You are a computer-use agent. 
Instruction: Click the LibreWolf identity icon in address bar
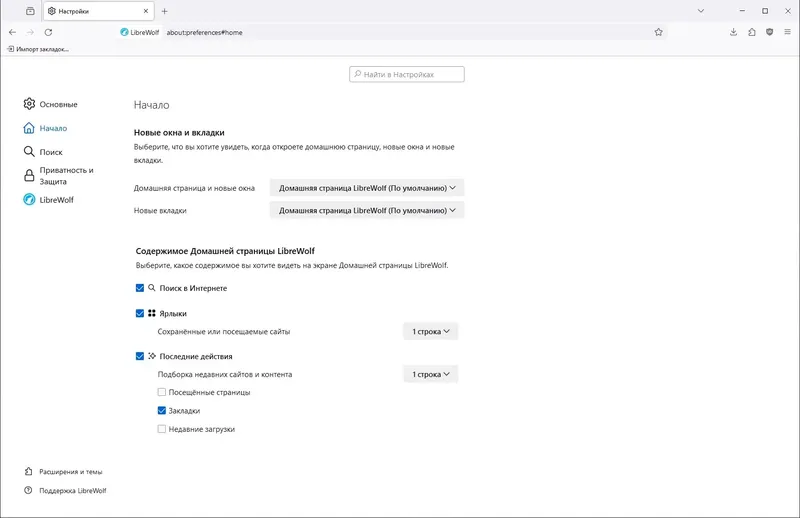124,32
